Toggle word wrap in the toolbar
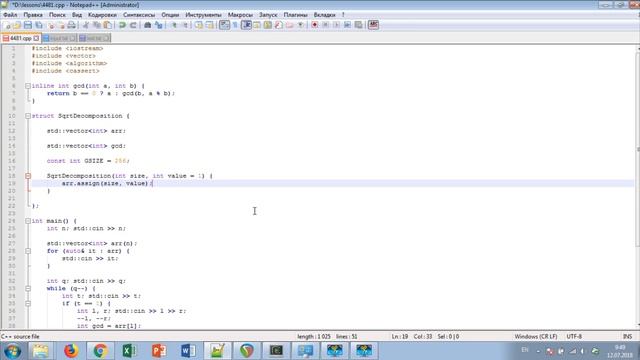The width and height of the screenshot is (640, 360). [224, 25]
